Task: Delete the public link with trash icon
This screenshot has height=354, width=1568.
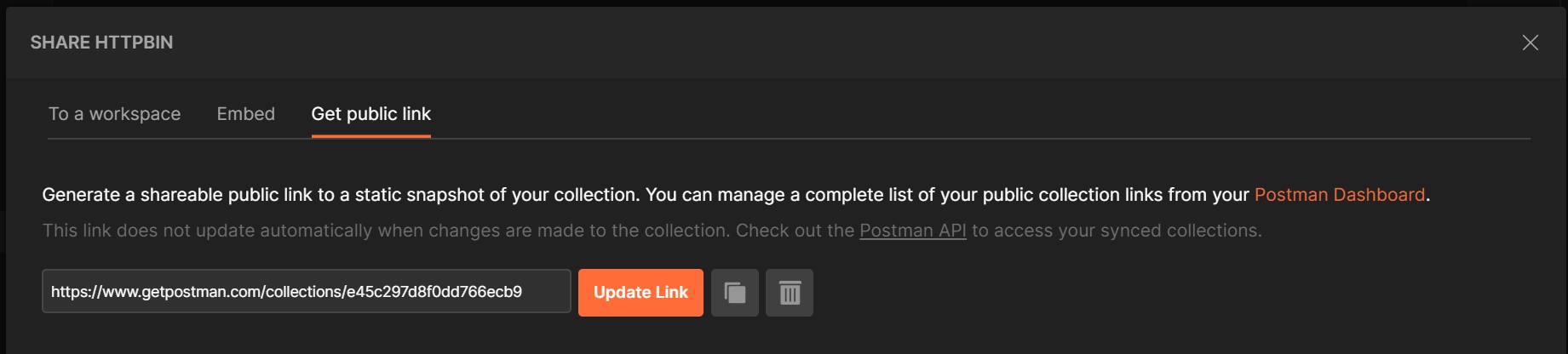Action: click(x=790, y=293)
